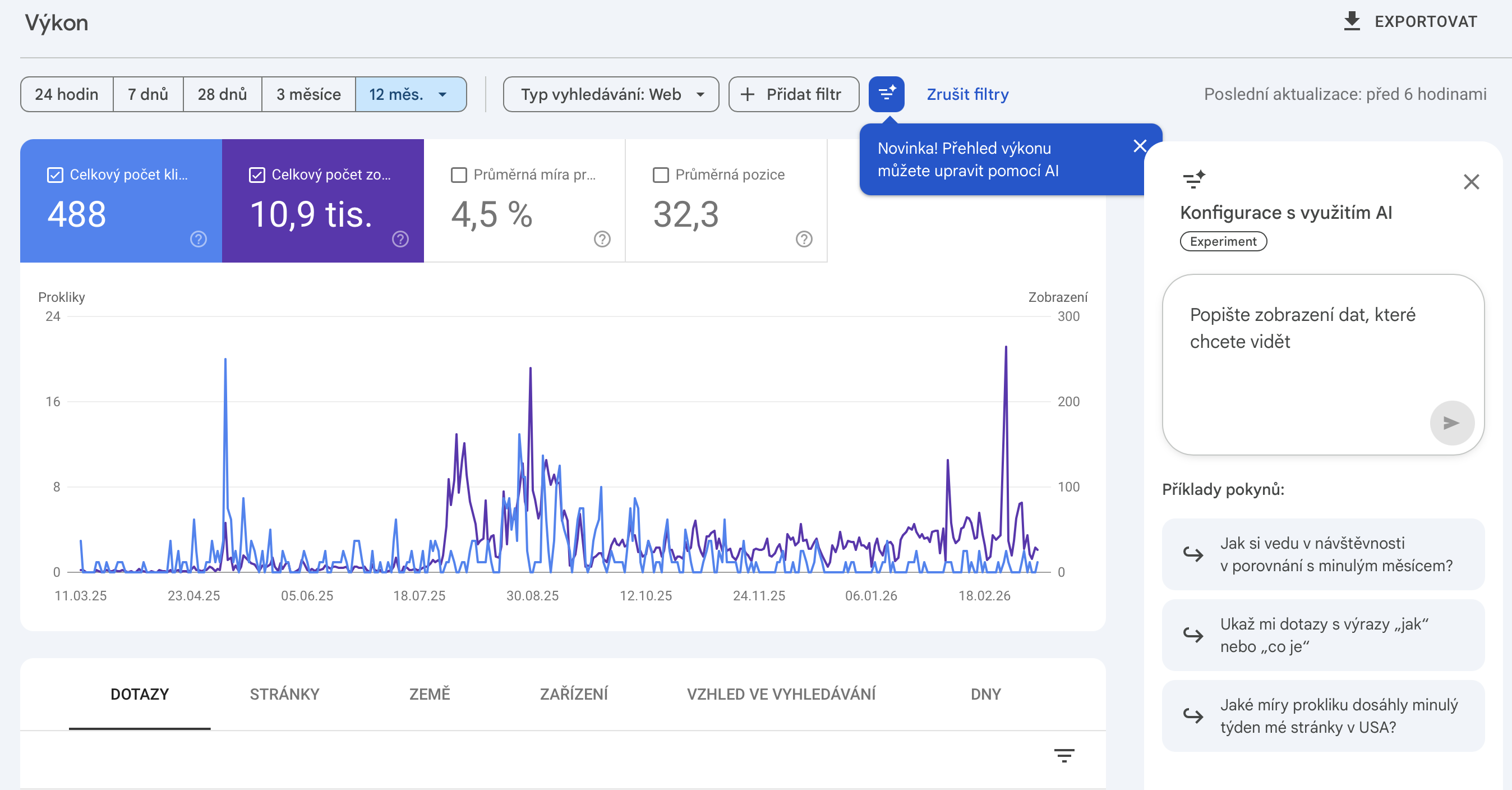1512x790 pixels.
Task: Click the Zrušit filtry link
Action: tap(967, 95)
